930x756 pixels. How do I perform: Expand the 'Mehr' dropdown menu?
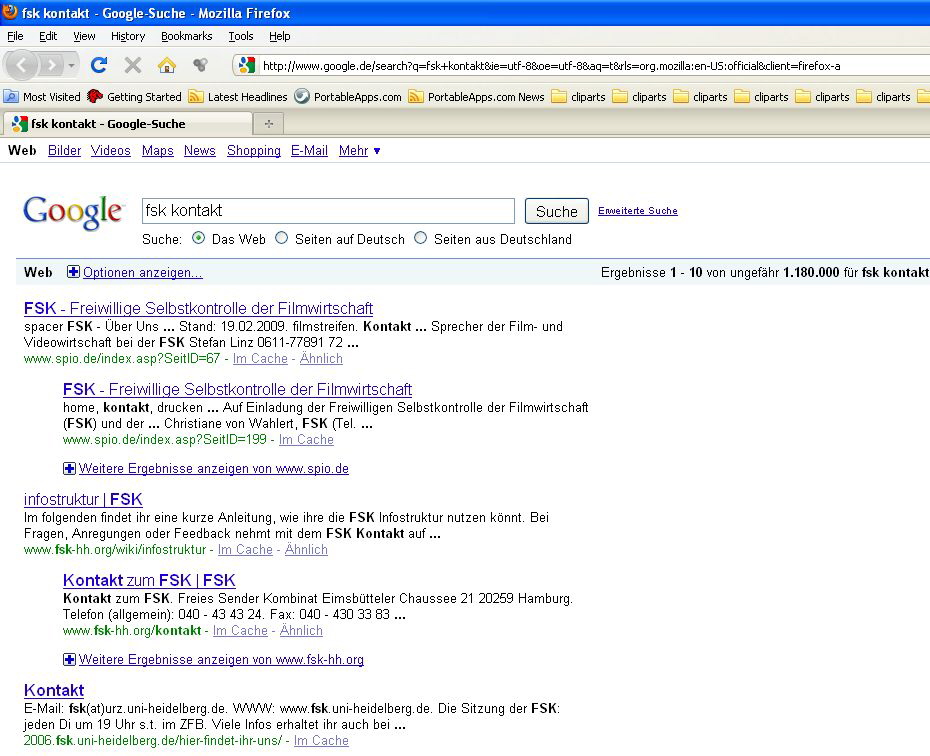(359, 151)
